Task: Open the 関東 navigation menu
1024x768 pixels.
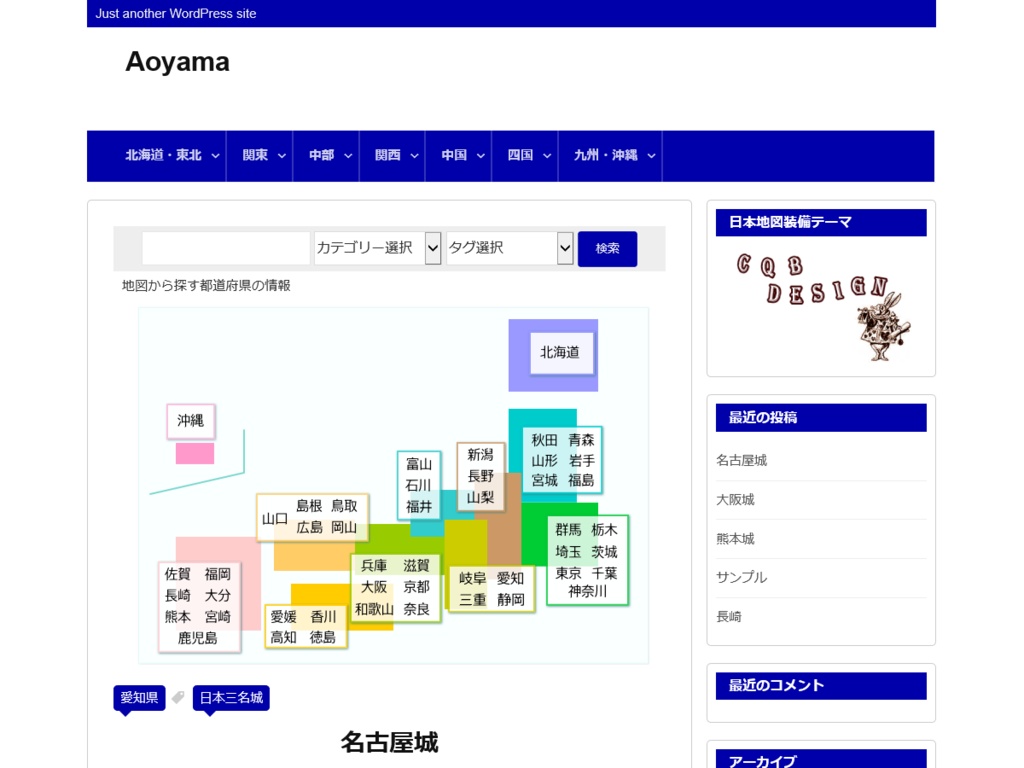Action: (253, 156)
